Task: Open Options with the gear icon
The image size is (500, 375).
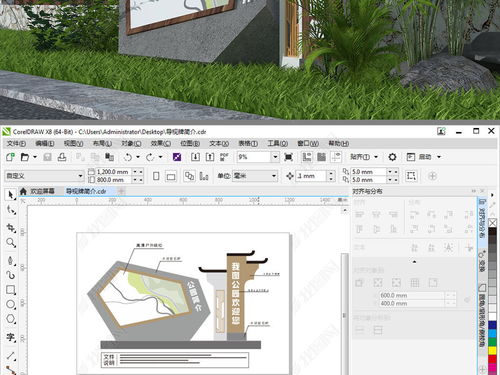Action: coord(392,157)
